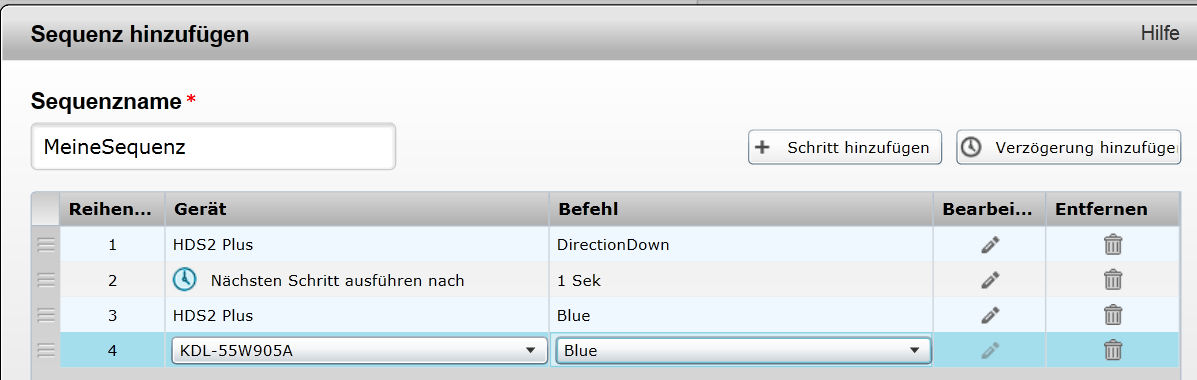Click the Sequenzname field containing MeineSequenz

213,147
